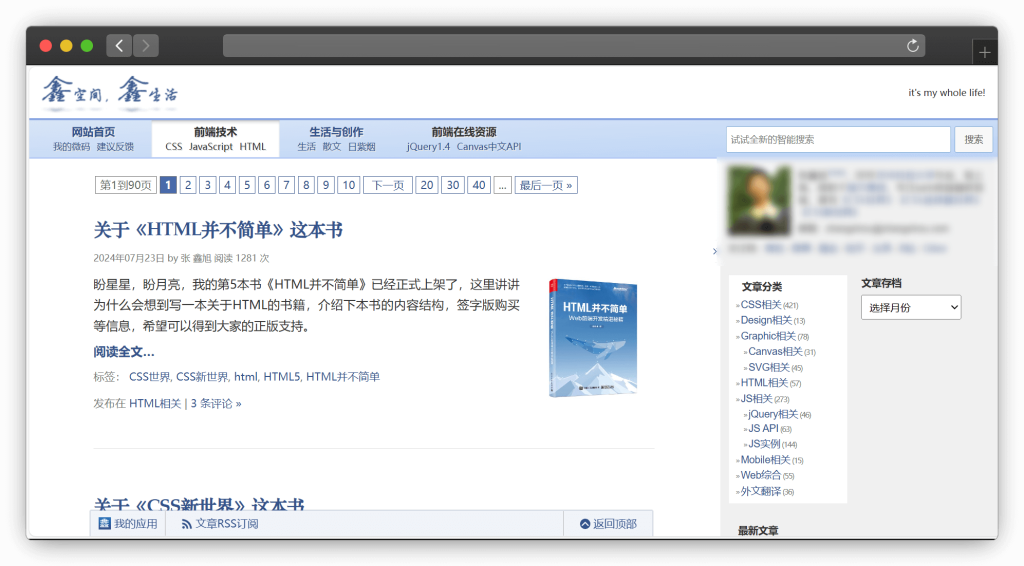Screen dimensions: 1024x566
Task: Open 我的微码 sub-link
Action: 71,147
